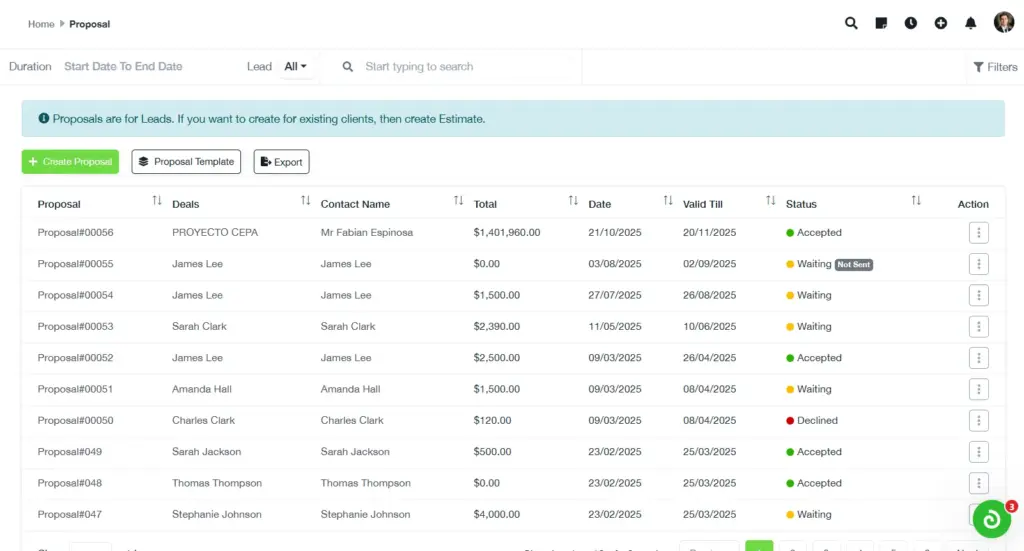
Task: Open action menu for Proposal#00056
Action: pos(978,233)
